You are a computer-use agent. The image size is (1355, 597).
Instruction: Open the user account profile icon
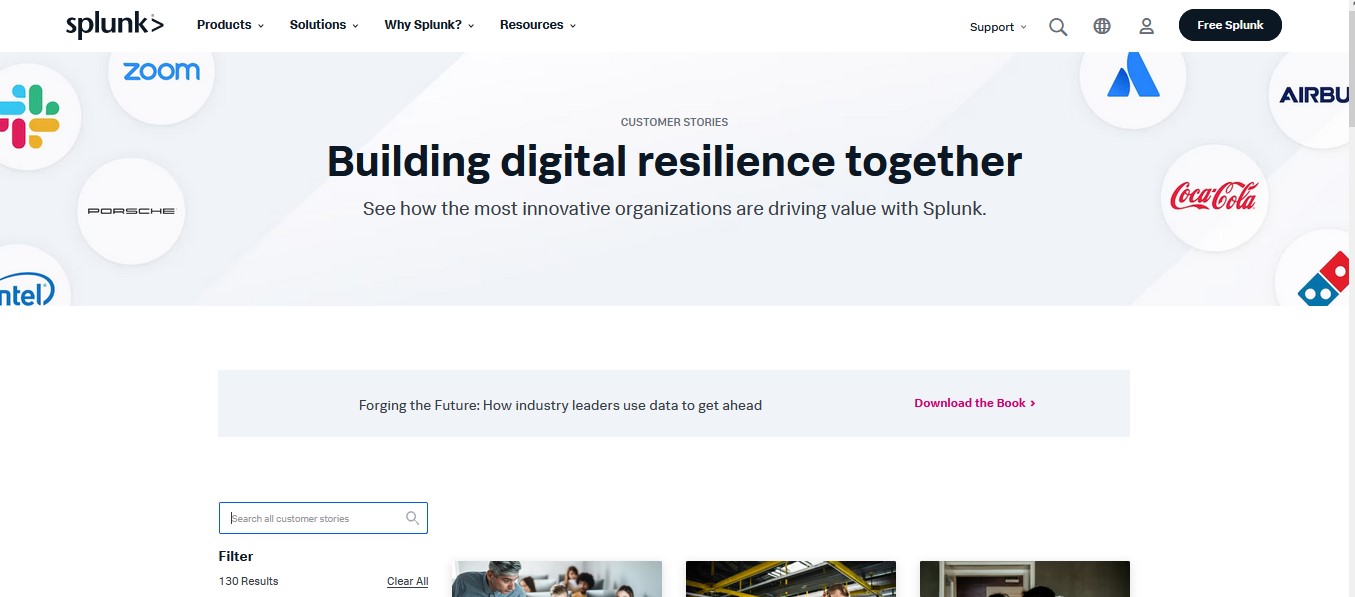(1146, 27)
